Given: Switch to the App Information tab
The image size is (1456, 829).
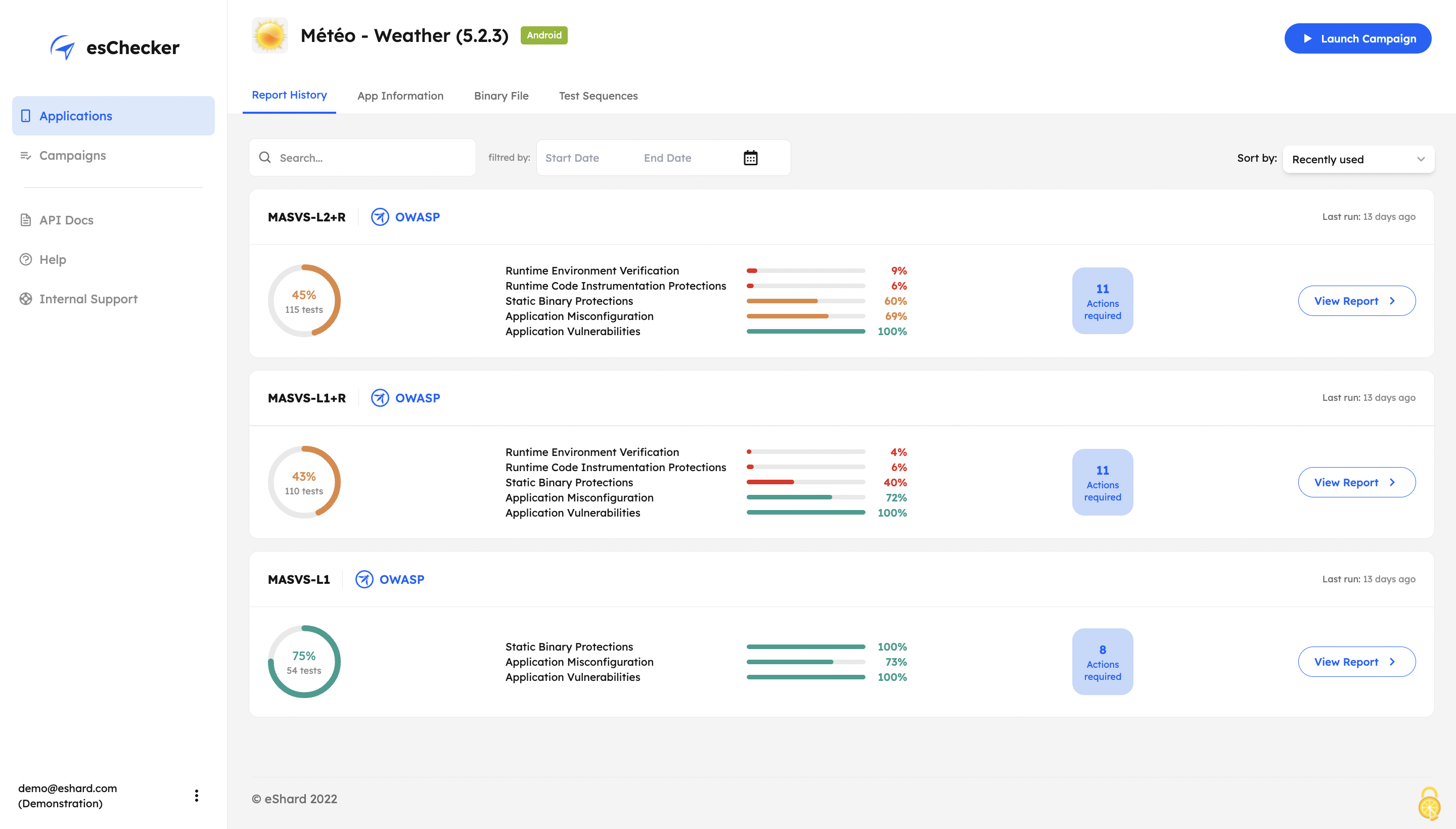Looking at the screenshot, I should click(400, 96).
